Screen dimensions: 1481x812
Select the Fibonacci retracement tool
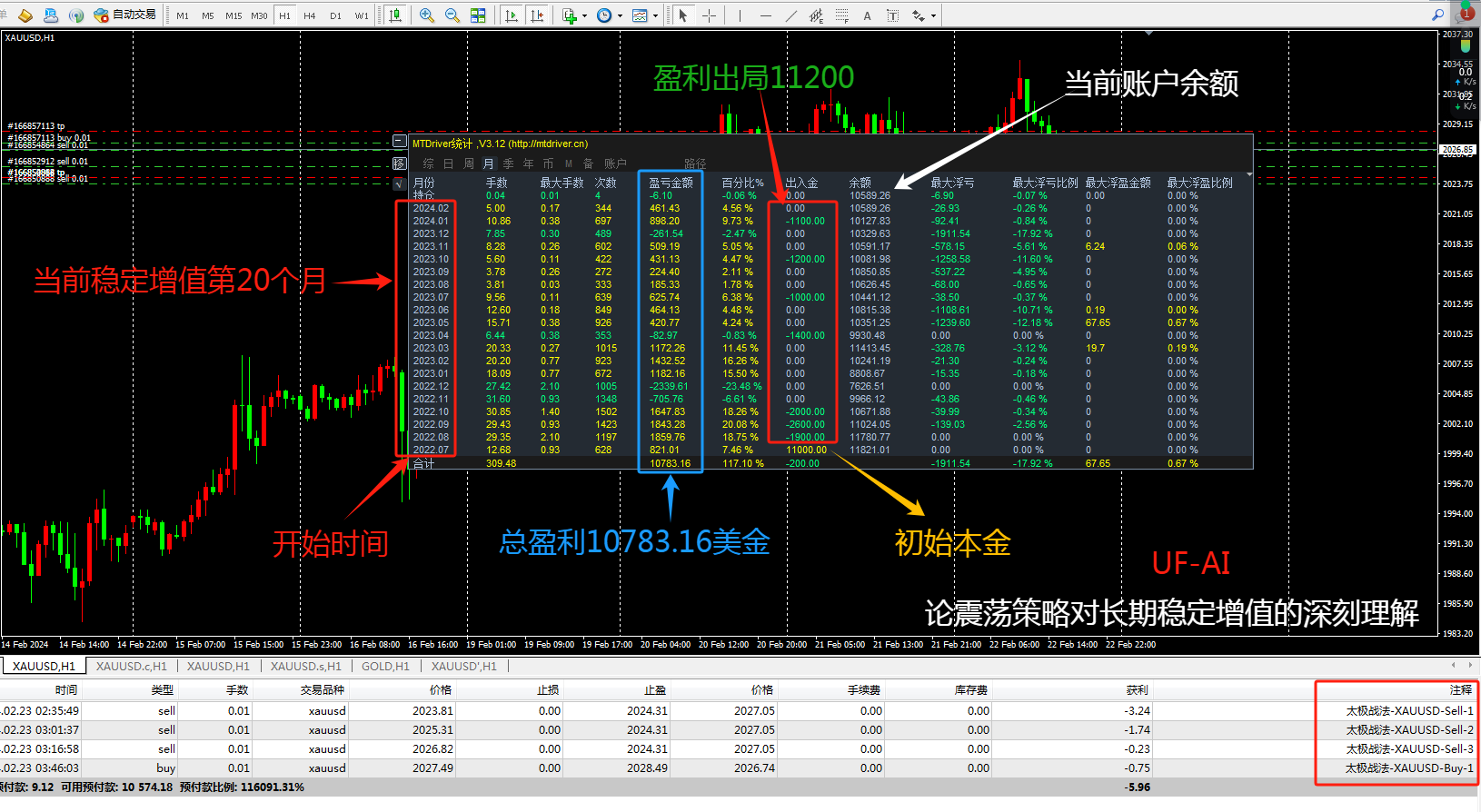tap(842, 15)
